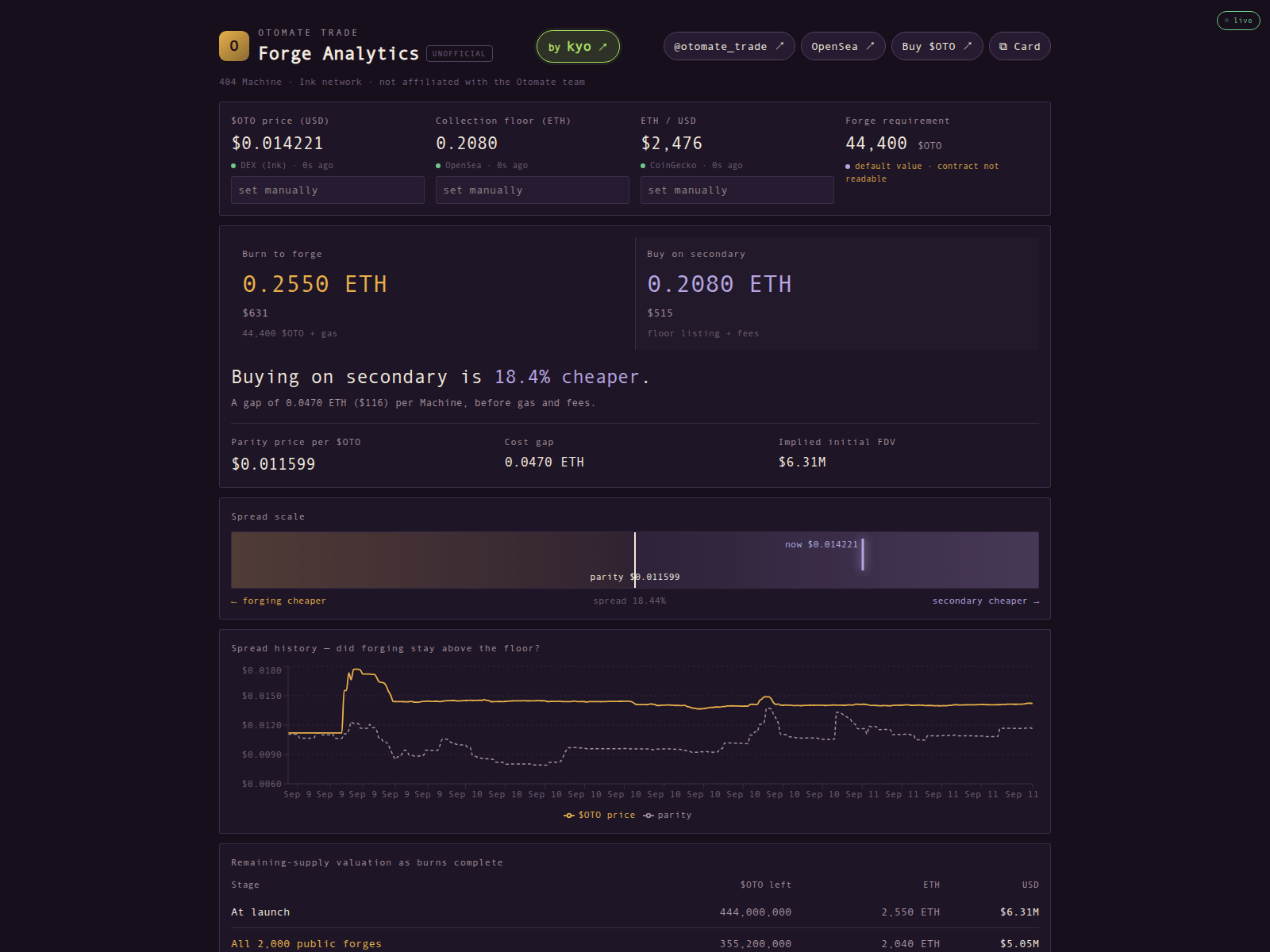Click the forge requirement value 44,400

pyautogui.click(x=876, y=144)
